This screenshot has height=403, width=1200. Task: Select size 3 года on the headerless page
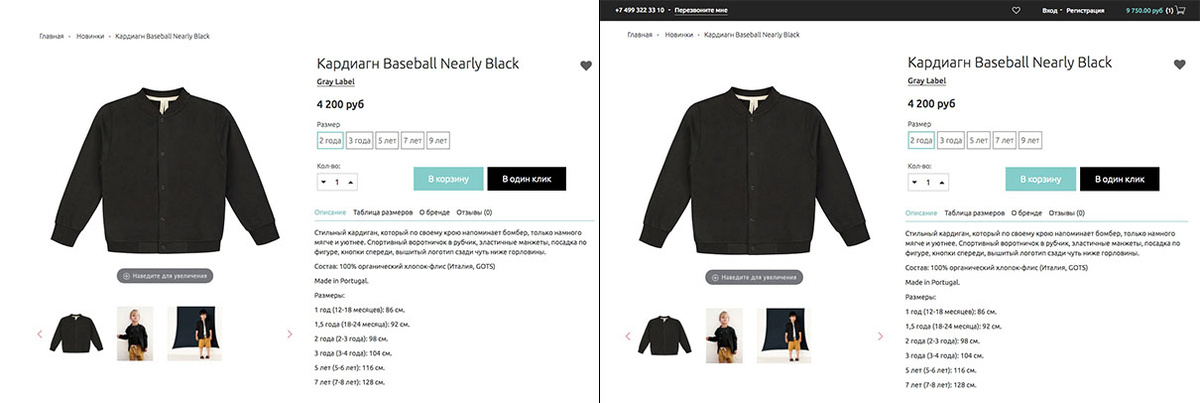pos(360,141)
